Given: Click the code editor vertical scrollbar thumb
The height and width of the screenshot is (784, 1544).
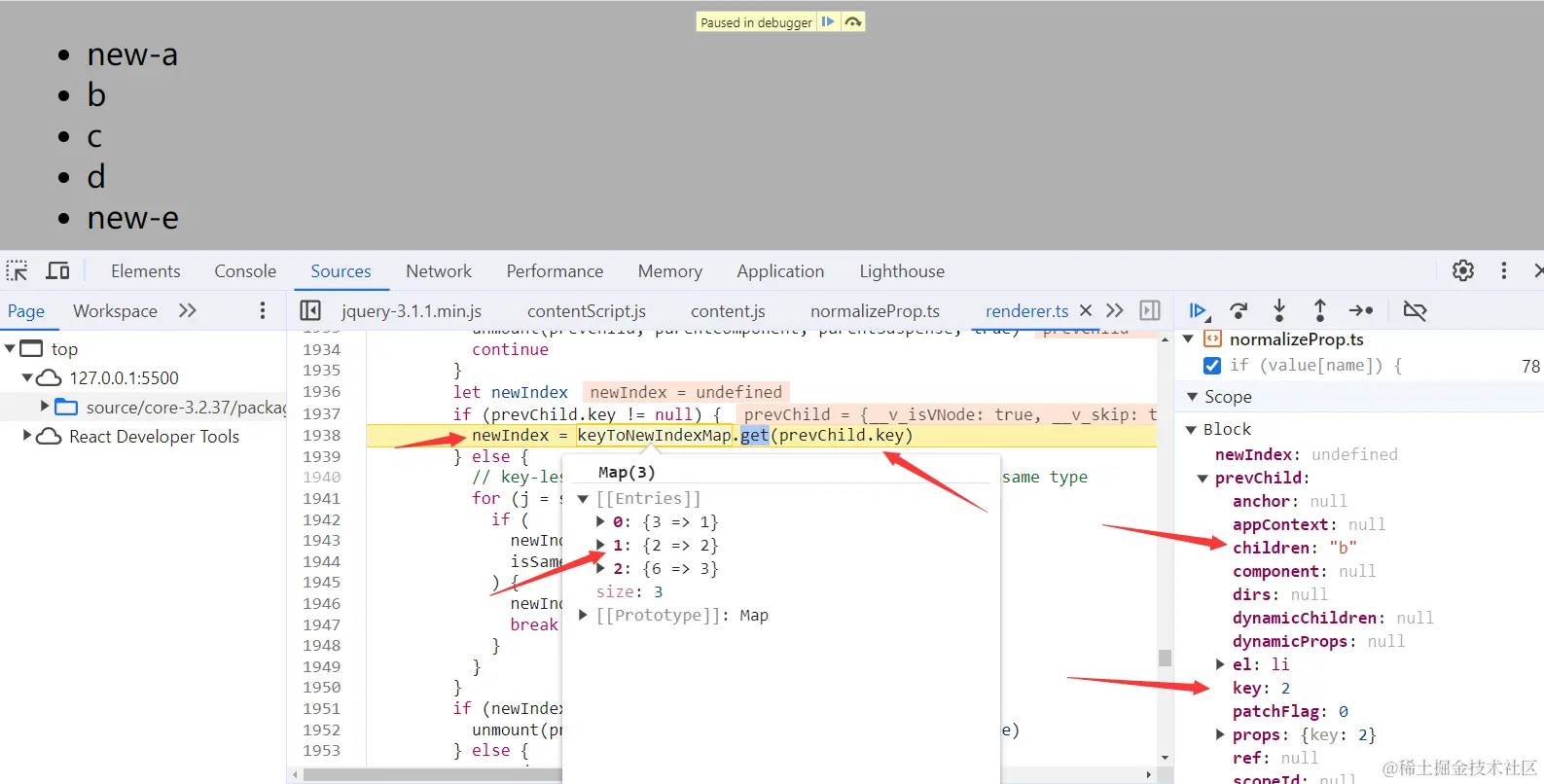Looking at the screenshot, I should [1165, 658].
